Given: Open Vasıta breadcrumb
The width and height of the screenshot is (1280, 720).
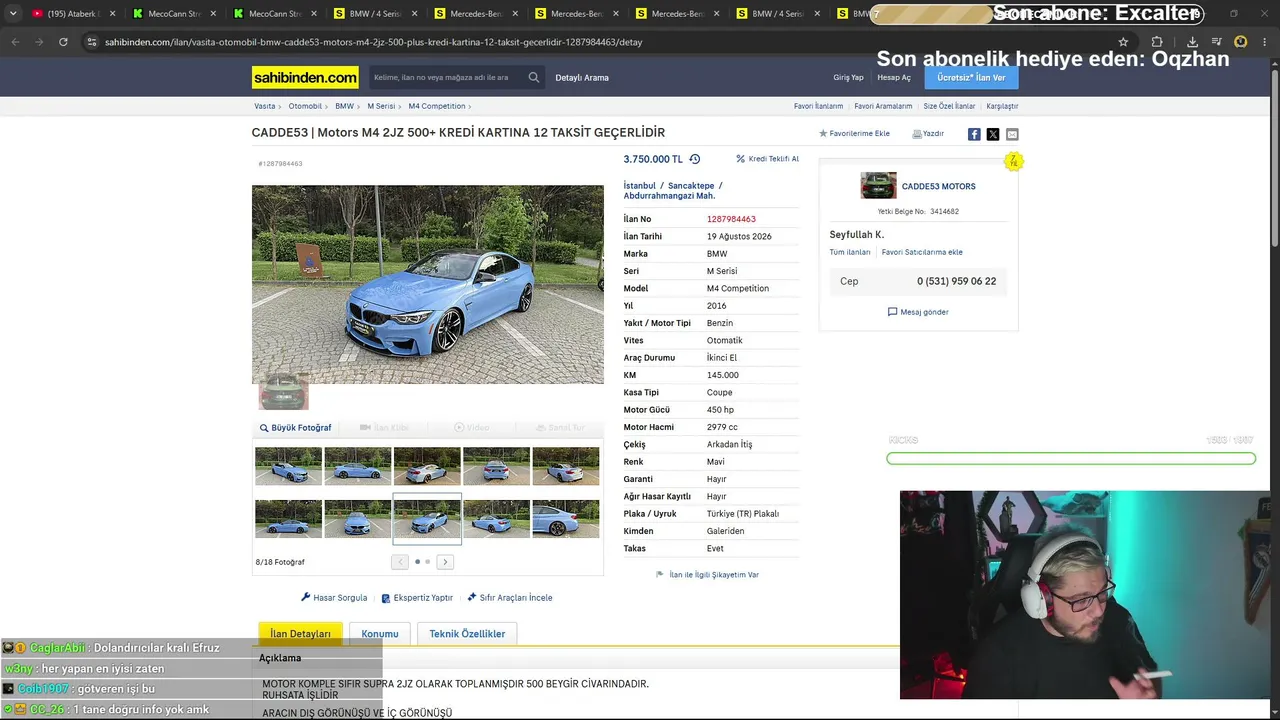Looking at the screenshot, I should (x=264, y=106).
